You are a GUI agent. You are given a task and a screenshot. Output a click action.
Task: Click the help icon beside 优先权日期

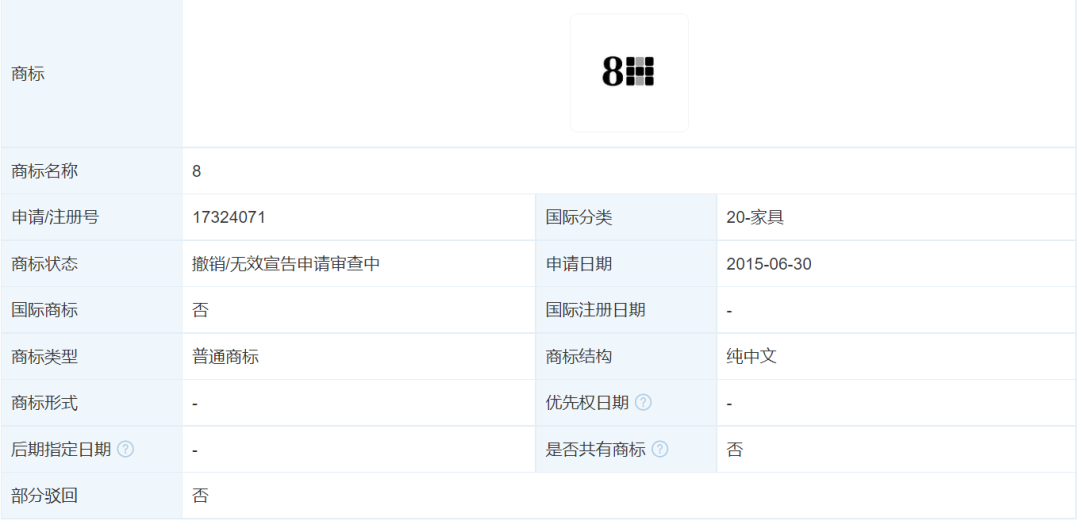(x=643, y=403)
